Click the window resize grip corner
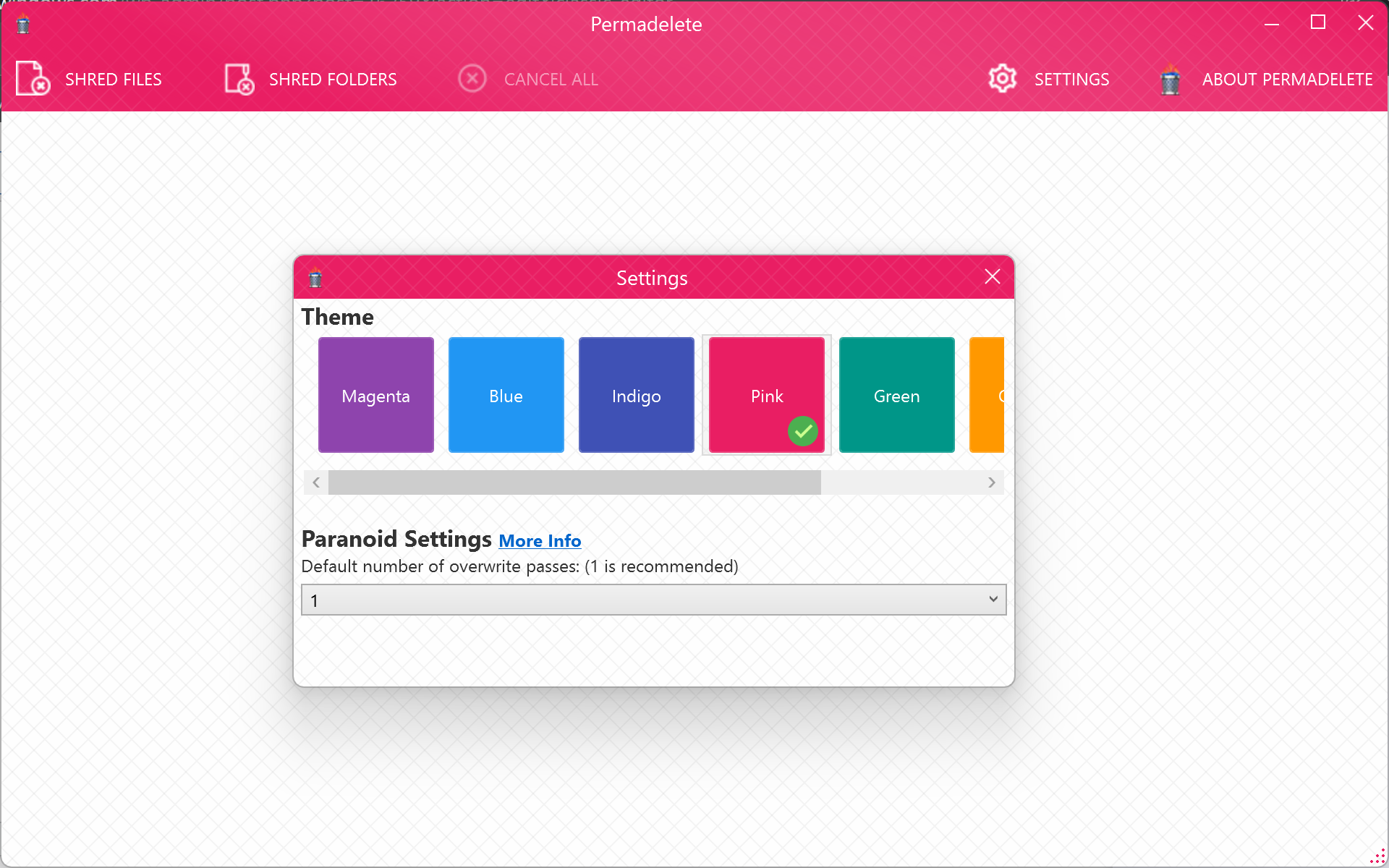1389x868 pixels. point(1377,856)
